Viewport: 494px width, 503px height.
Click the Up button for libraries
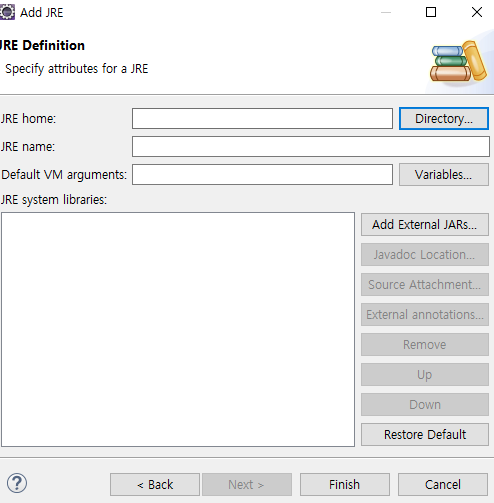click(x=425, y=375)
